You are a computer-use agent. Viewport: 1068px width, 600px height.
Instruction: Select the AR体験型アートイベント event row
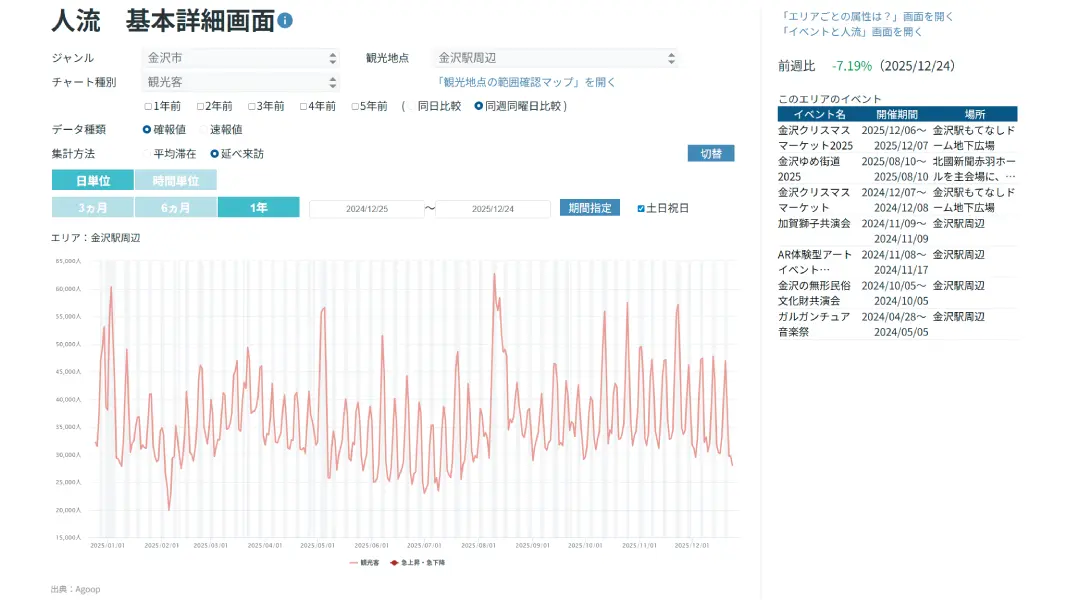(897, 262)
